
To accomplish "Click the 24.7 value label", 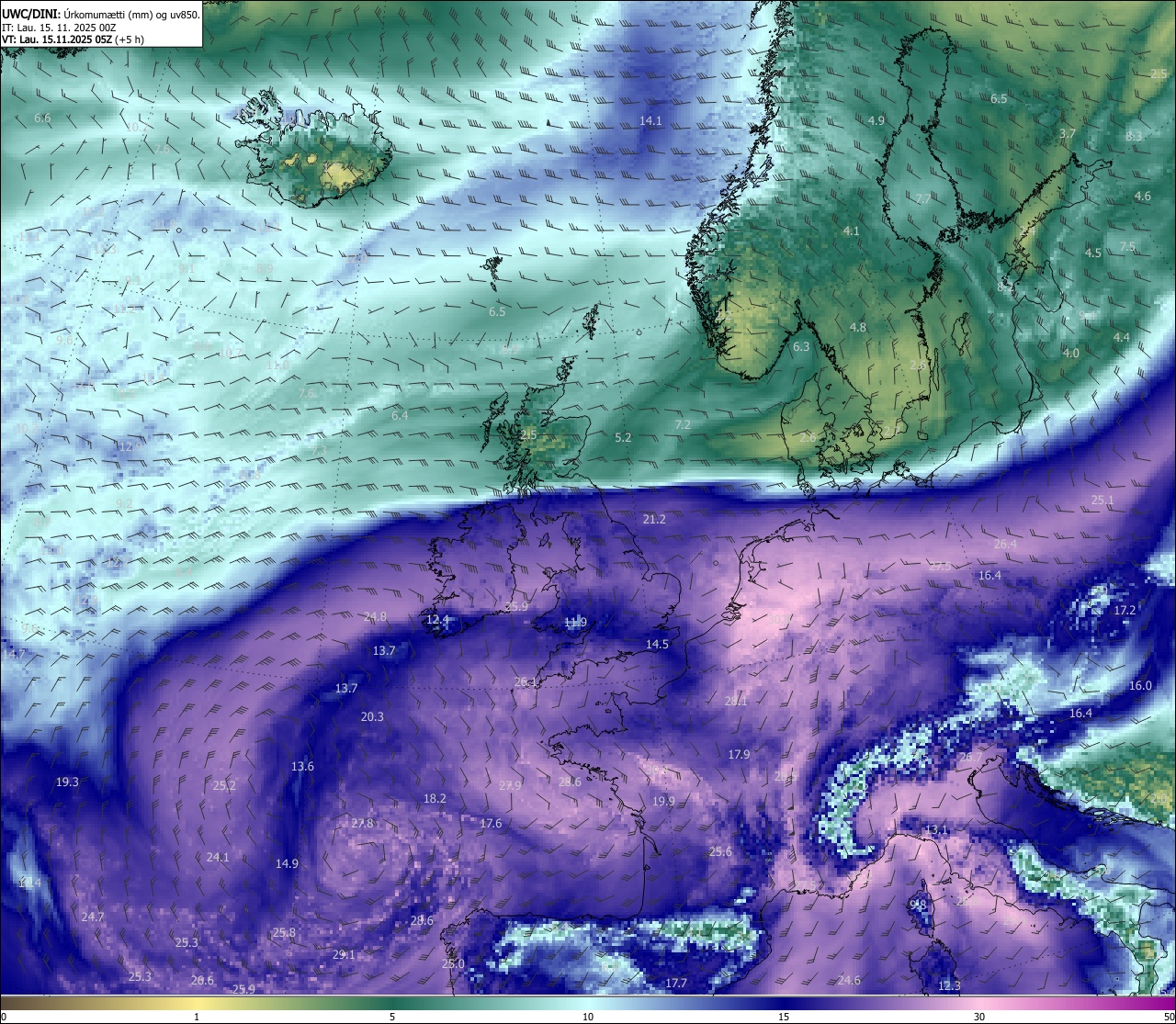I will (92, 917).
